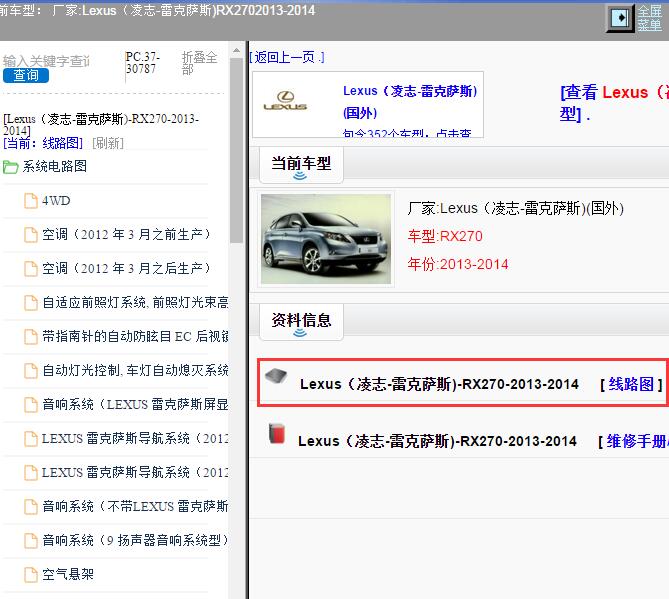Screen dimensions: 669x599
Task: Click the 车型:RX270 text
Action: coord(445,236)
